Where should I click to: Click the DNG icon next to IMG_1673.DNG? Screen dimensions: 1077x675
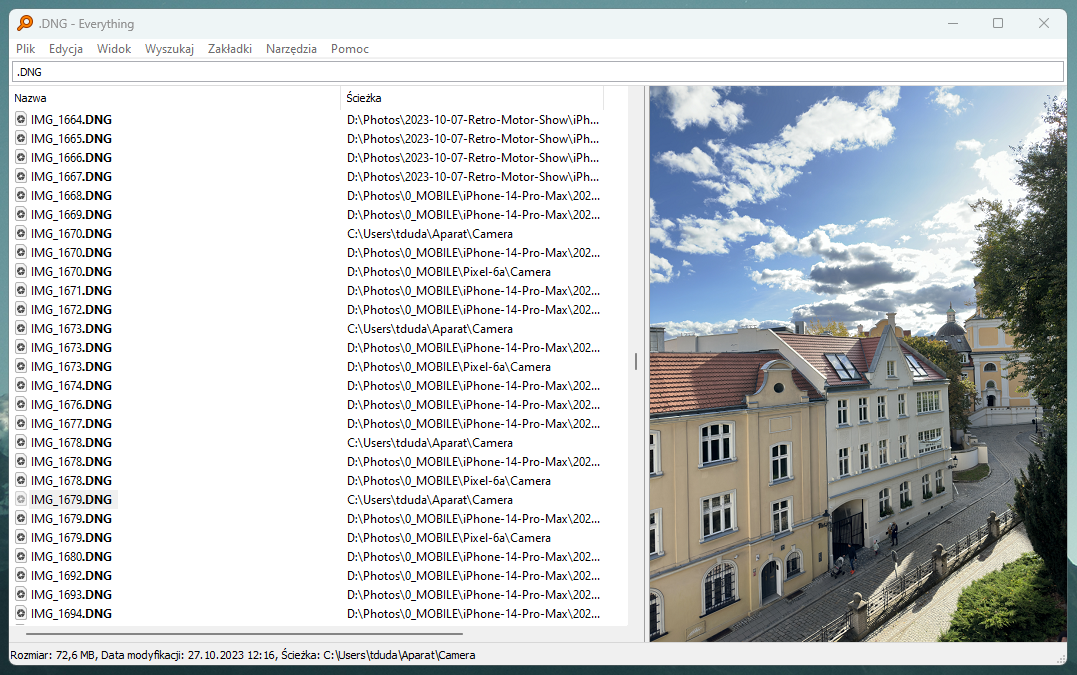pos(20,328)
